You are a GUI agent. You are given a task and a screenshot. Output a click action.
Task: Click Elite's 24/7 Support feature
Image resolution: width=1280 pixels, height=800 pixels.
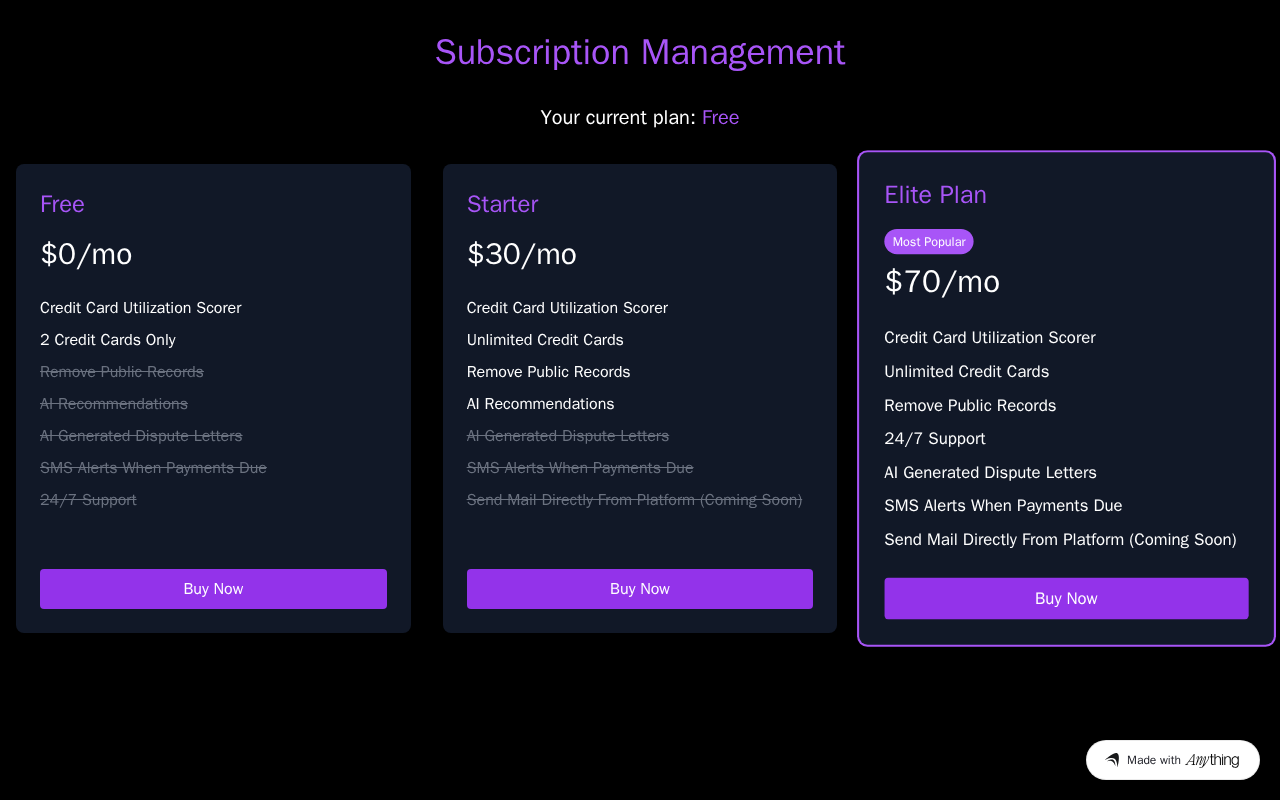coord(935,439)
